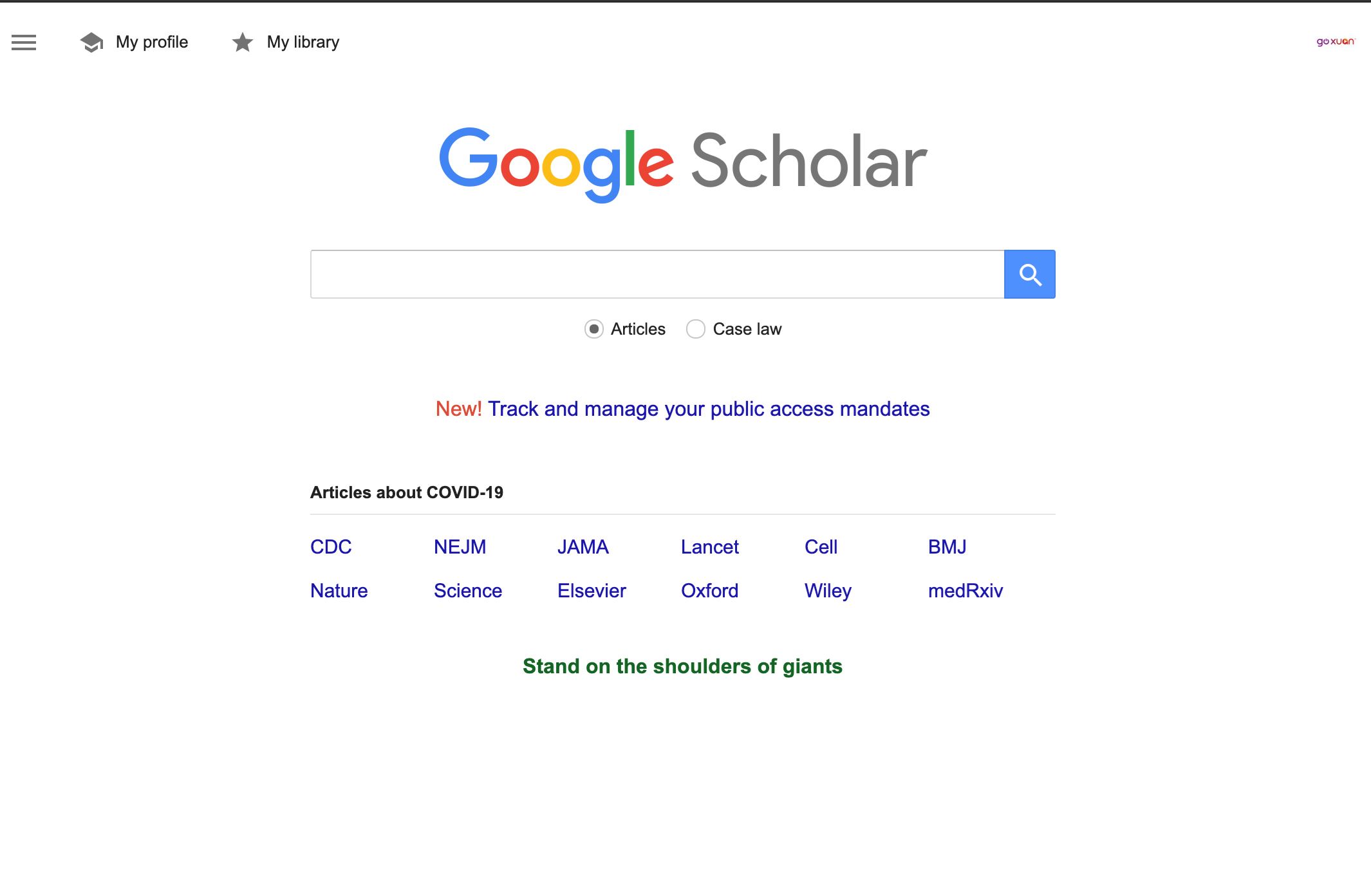Open CDC COVID-19 articles

click(331, 546)
